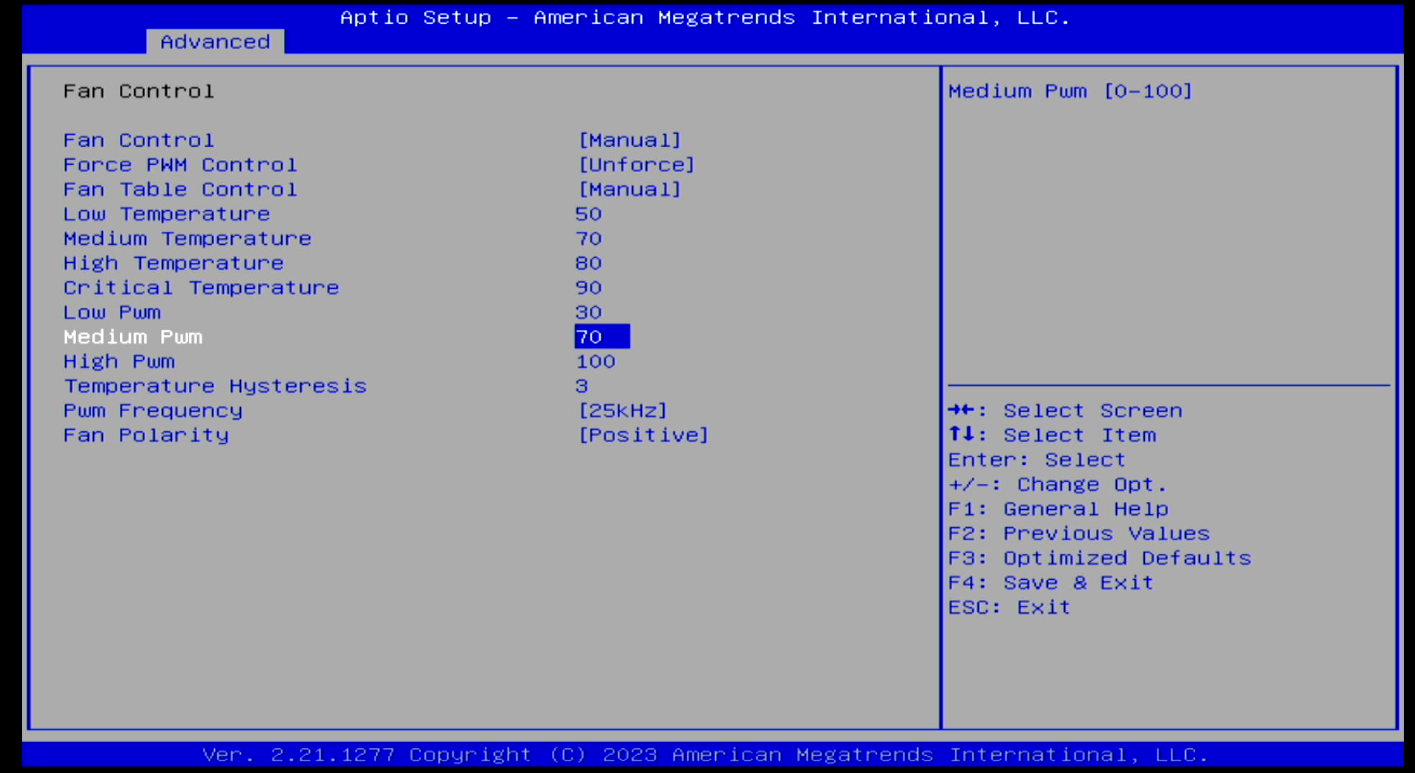Click the Critical Temperature label

point(201,288)
